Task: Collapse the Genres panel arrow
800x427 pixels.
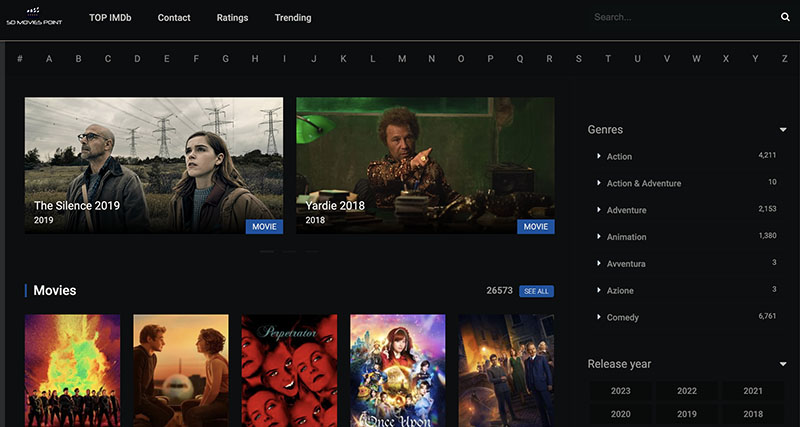Action: pos(783,130)
